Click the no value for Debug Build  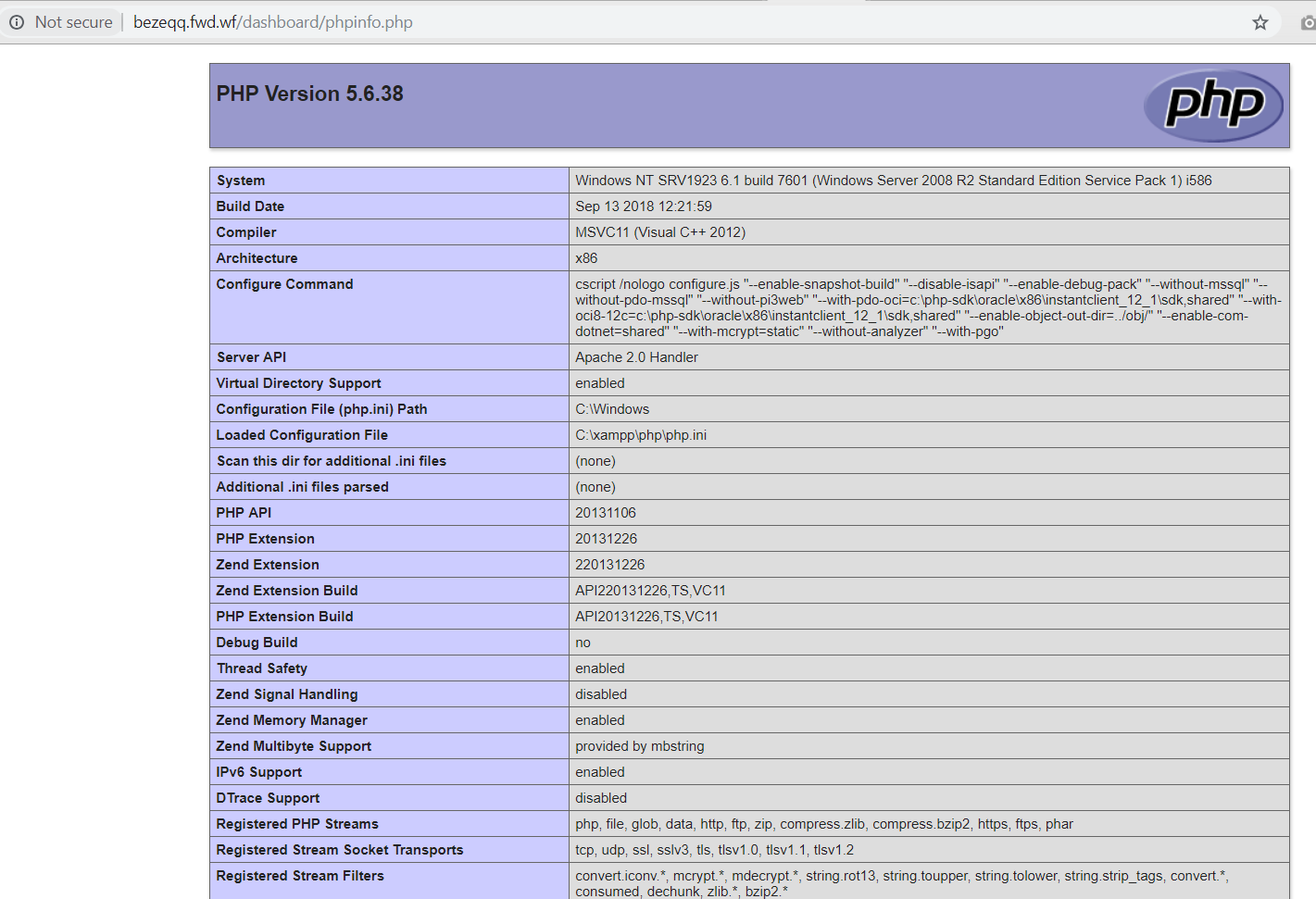click(x=583, y=643)
